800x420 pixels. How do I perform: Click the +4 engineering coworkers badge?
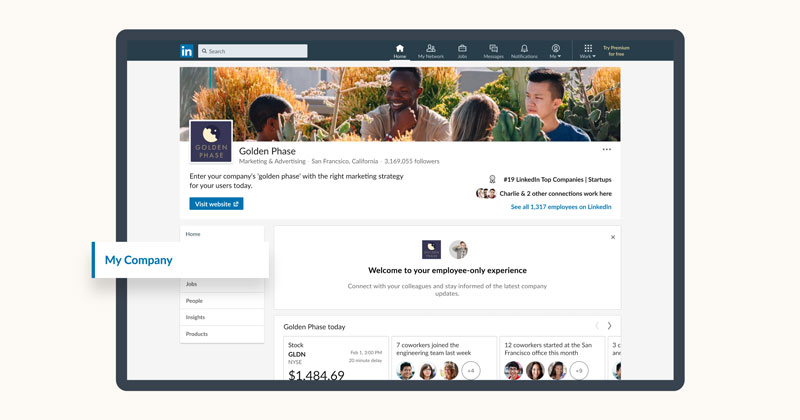pyautogui.click(x=471, y=370)
